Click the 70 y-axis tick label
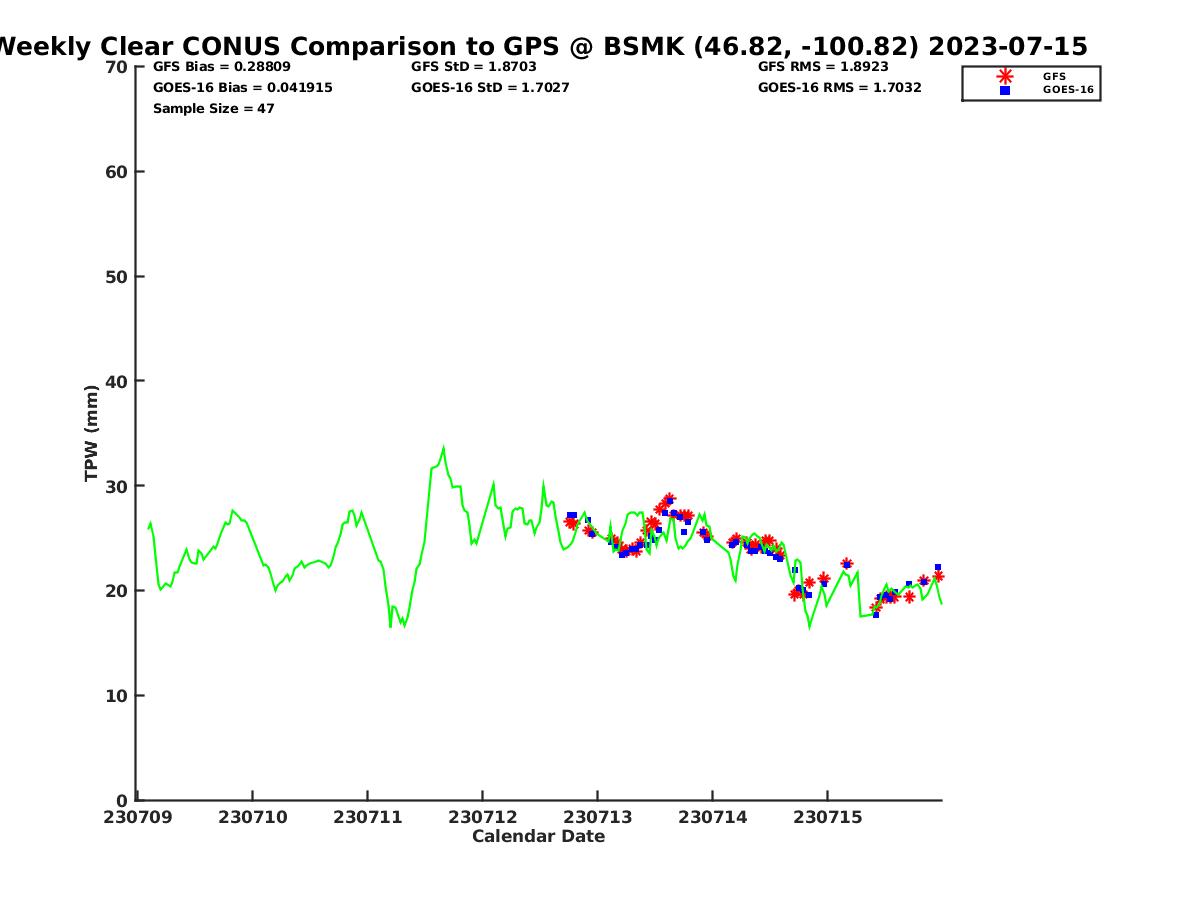 [117, 67]
